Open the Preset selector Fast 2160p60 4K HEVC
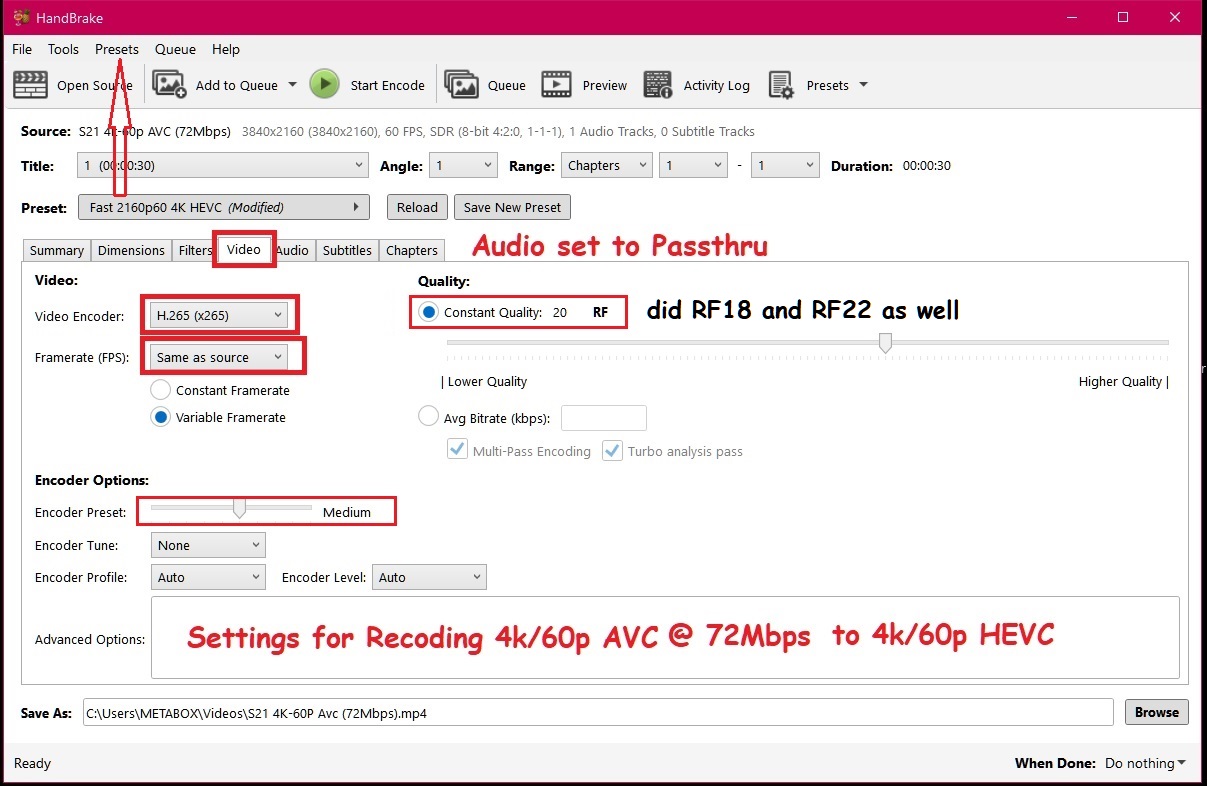The height and width of the screenshot is (786, 1207). pyautogui.click(x=223, y=207)
